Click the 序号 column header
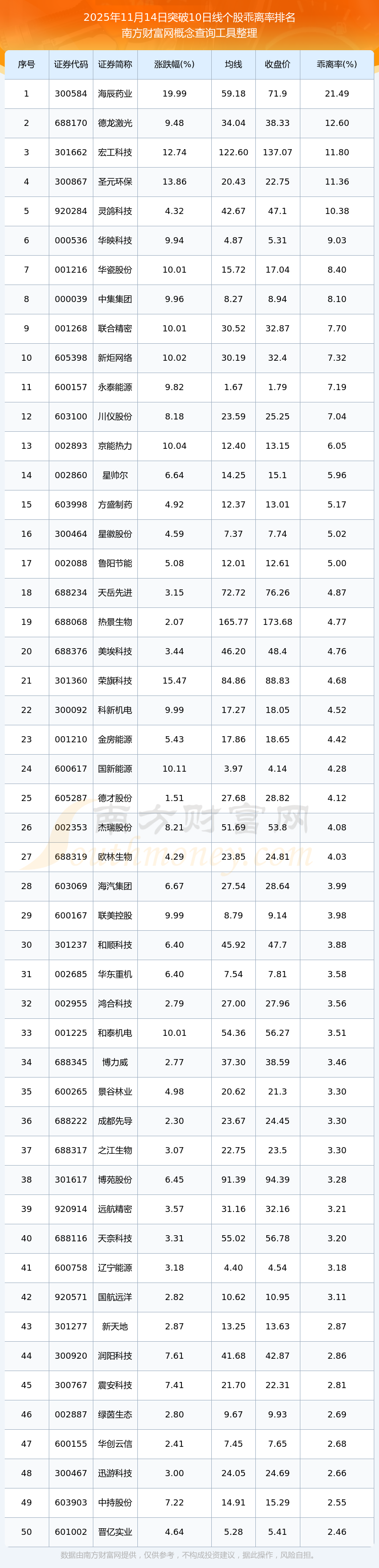 pyautogui.click(x=26, y=64)
